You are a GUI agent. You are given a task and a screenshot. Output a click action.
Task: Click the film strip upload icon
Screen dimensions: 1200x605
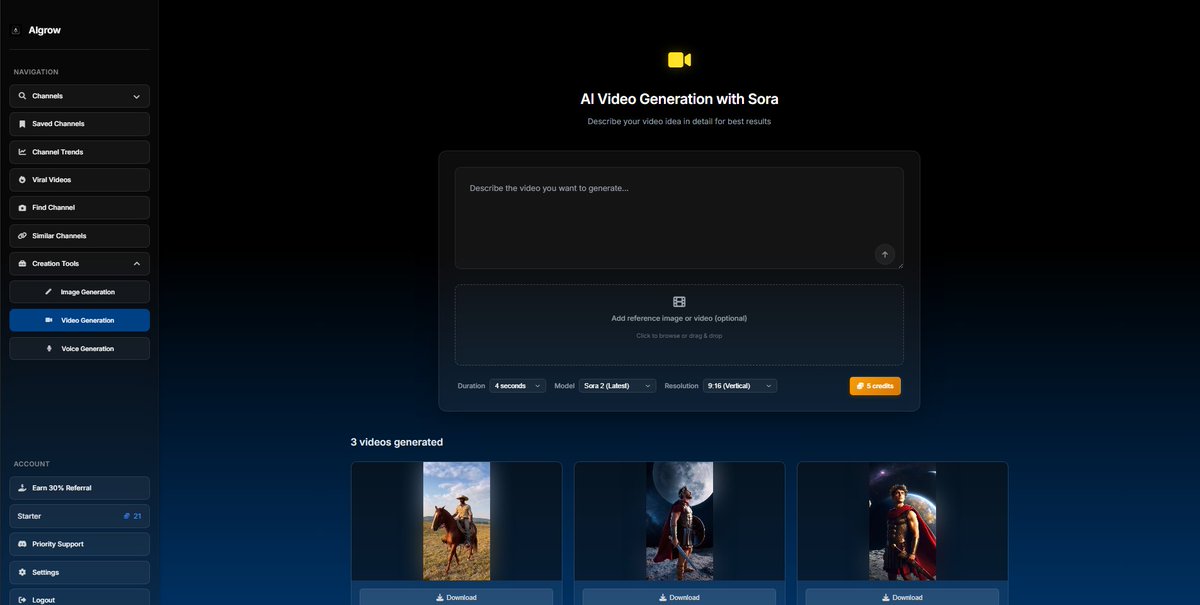click(679, 302)
